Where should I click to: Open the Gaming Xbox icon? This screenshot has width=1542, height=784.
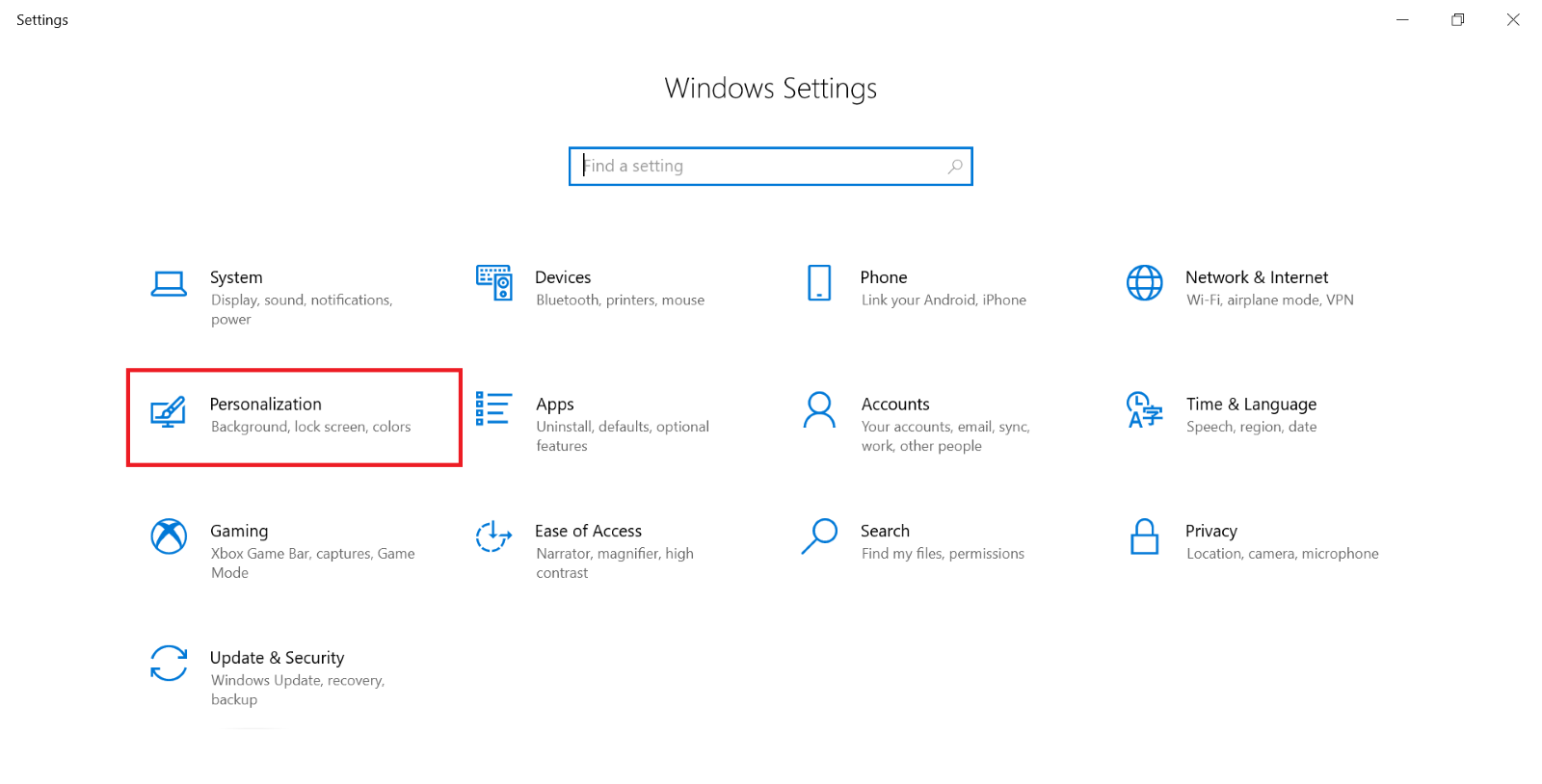click(169, 536)
